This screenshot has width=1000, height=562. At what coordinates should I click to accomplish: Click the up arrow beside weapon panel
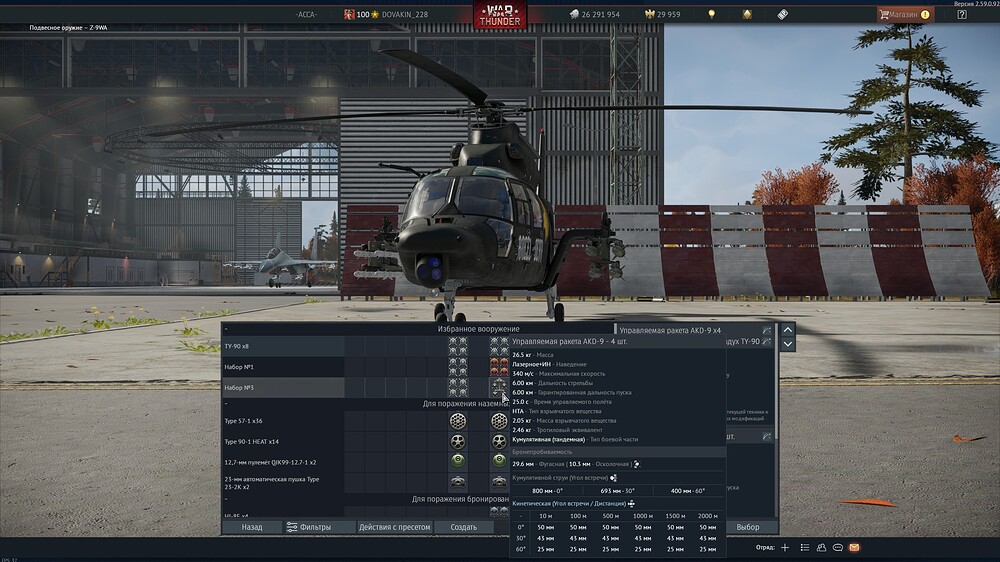coord(788,330)
